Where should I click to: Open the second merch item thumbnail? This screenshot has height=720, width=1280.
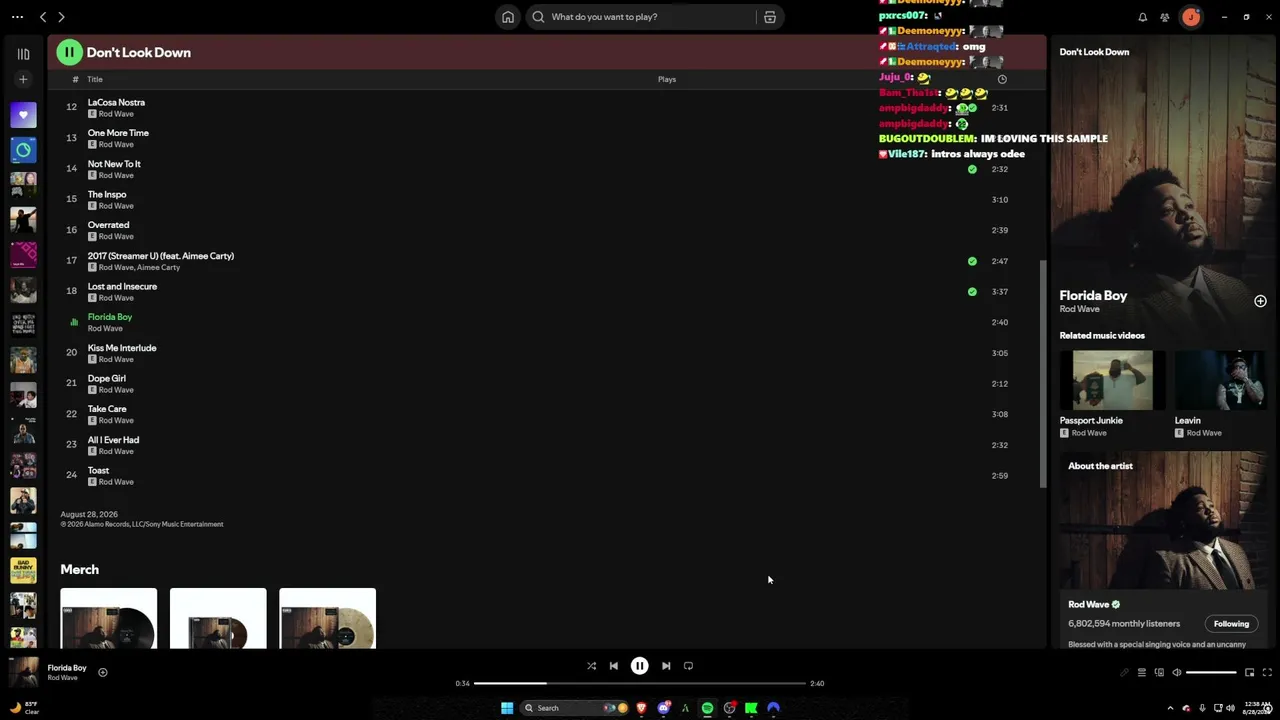(218, 618)
